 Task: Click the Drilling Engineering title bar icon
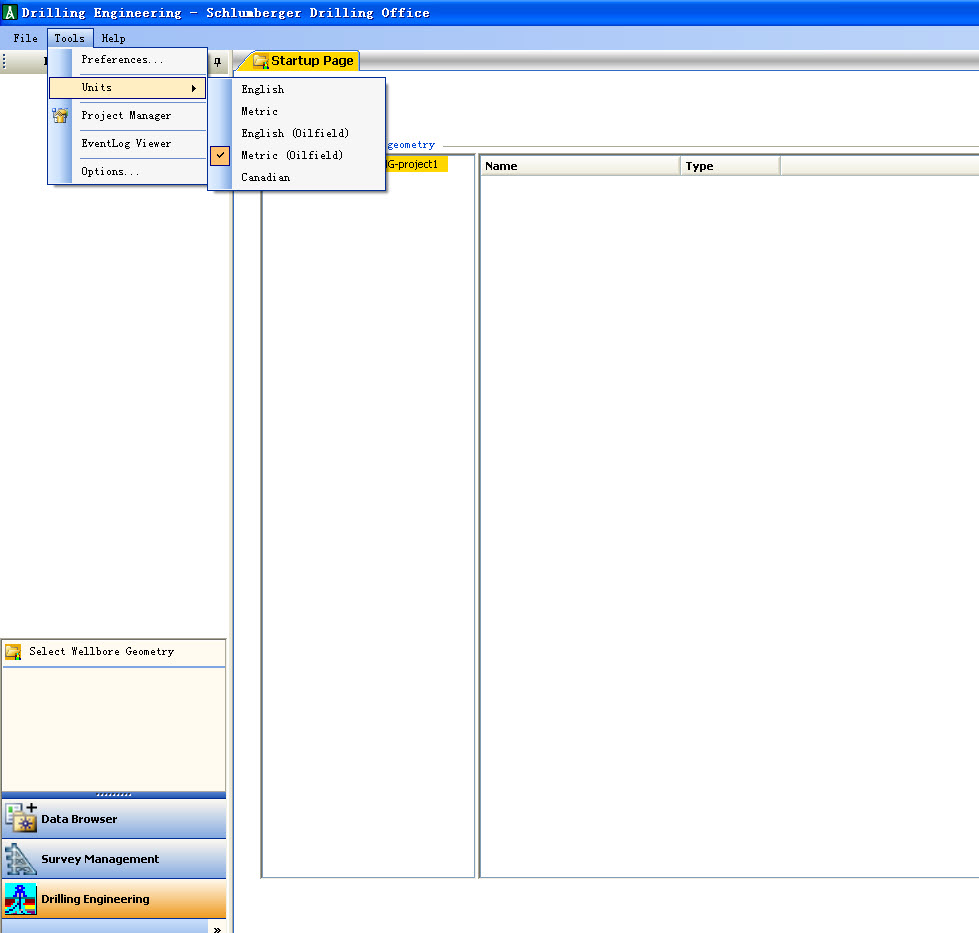click(x=10, y=12)
